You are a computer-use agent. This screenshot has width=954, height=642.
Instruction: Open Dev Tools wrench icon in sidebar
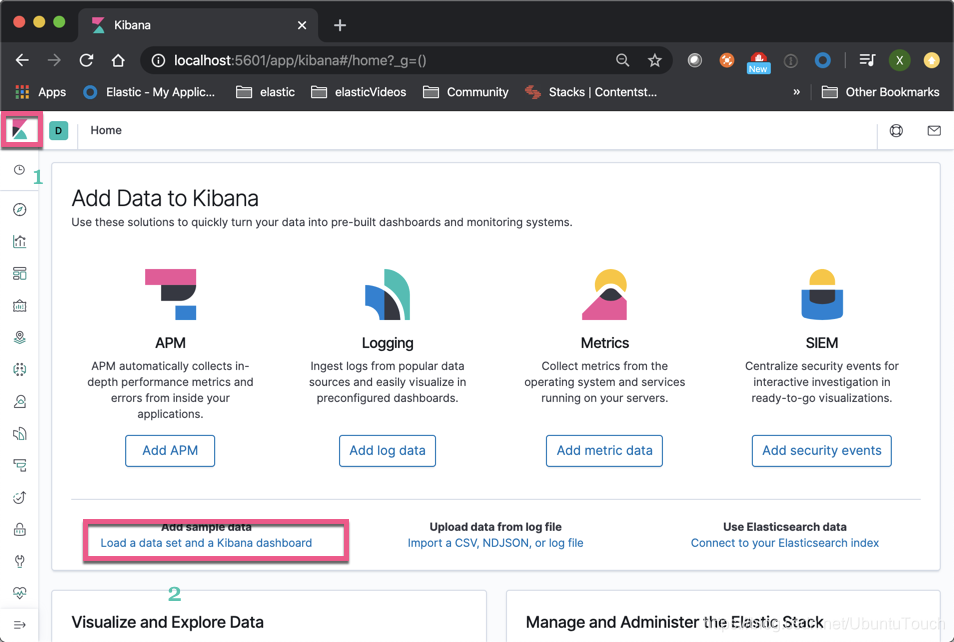pyautogui.click(x=19, y=561)
